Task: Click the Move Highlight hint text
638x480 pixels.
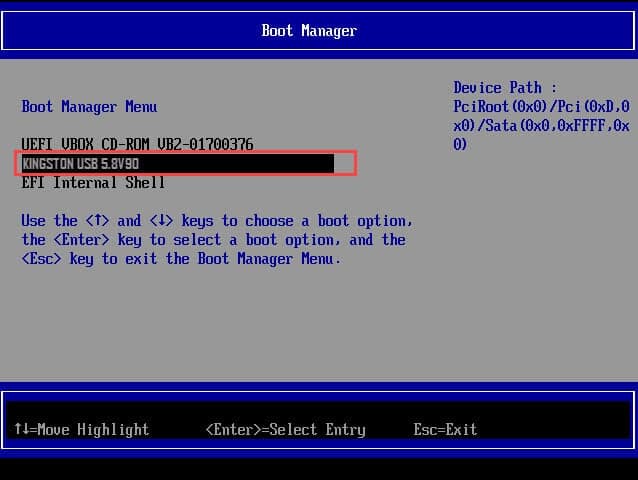Action: [82, 430]
